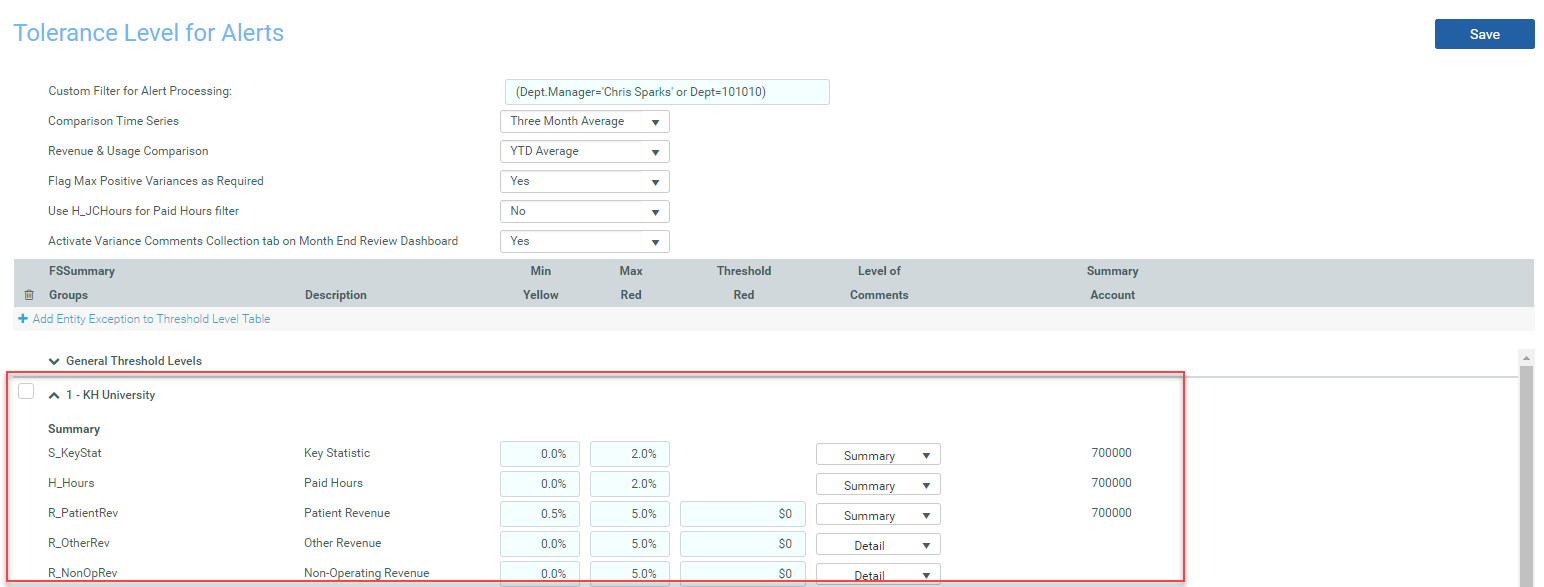Click the plus icon for adding entity exception
This screenshot has width=1544, height=587.
pos(23,319)
